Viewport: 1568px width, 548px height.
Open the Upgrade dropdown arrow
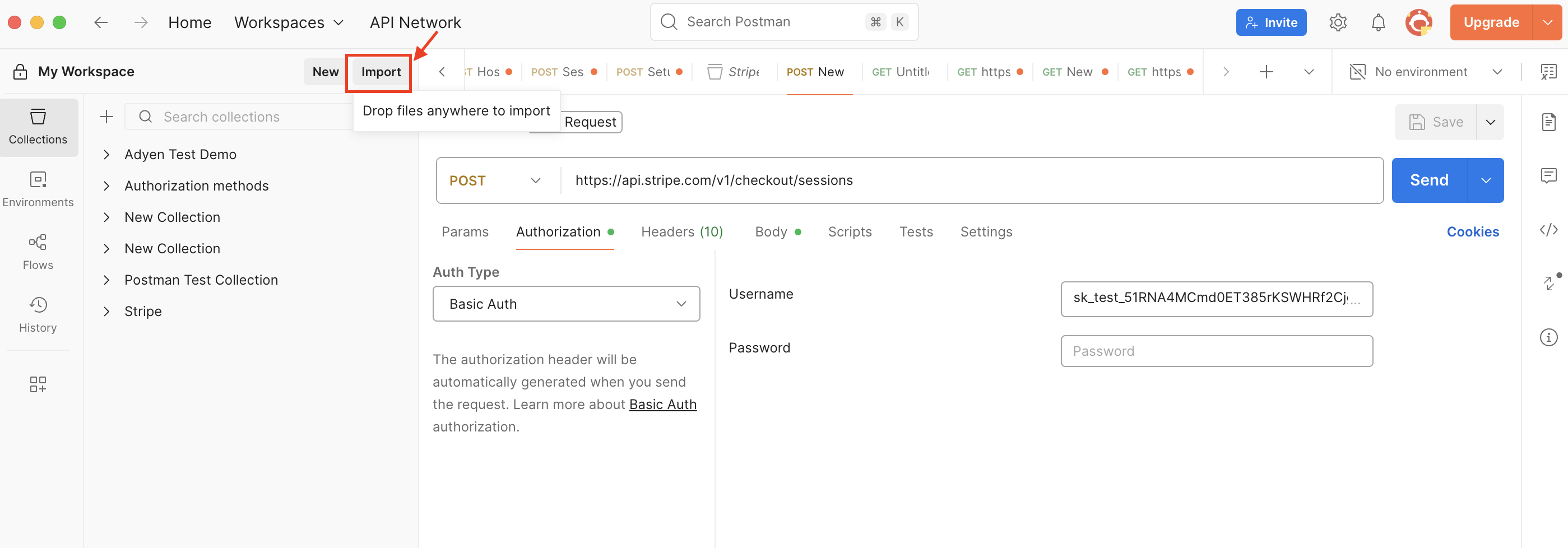(x=1547, y=22)
